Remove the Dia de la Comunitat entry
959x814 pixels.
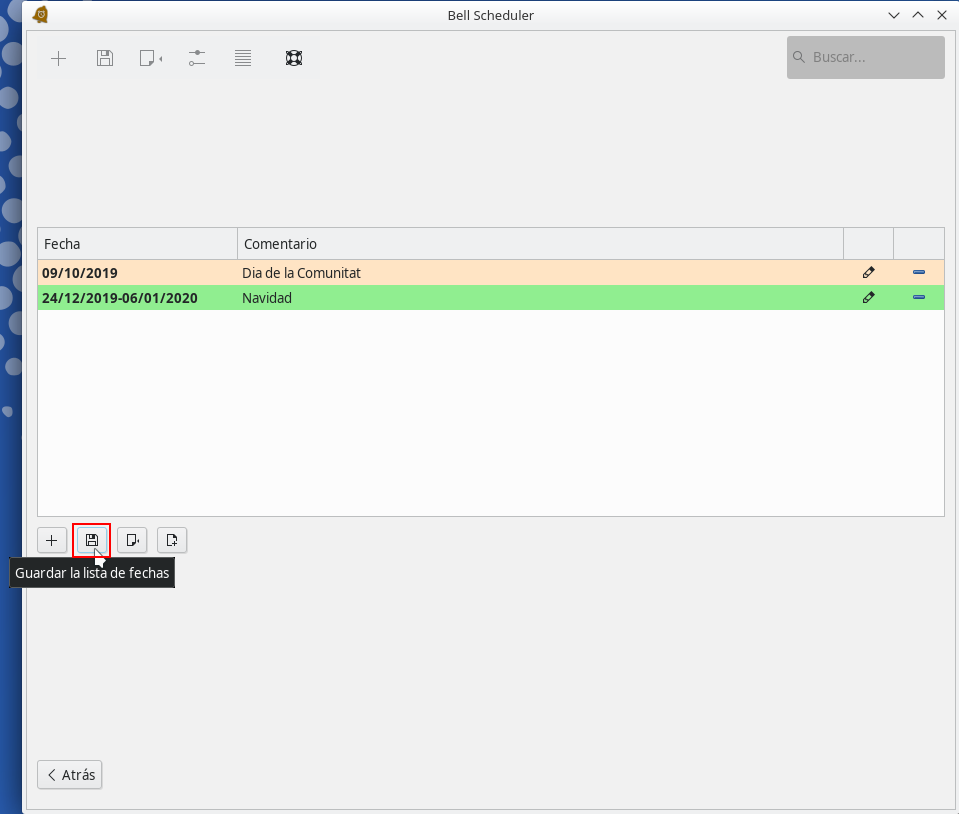(x=918, y=272)
